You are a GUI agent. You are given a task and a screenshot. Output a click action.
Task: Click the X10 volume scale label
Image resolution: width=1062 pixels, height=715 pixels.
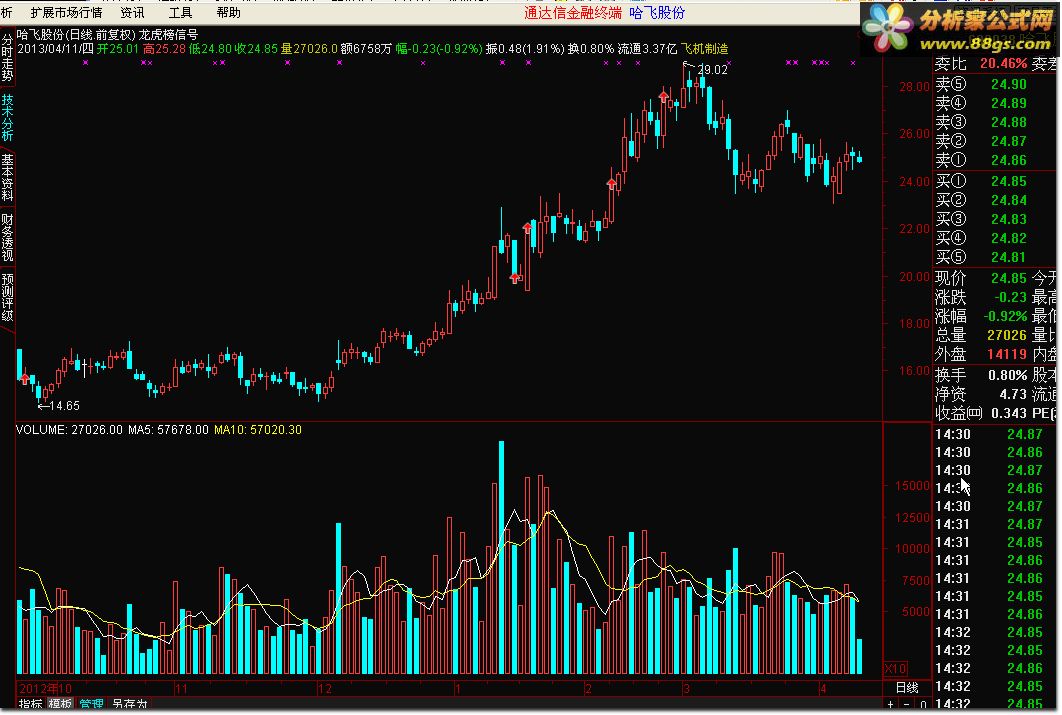coord(895,669)
